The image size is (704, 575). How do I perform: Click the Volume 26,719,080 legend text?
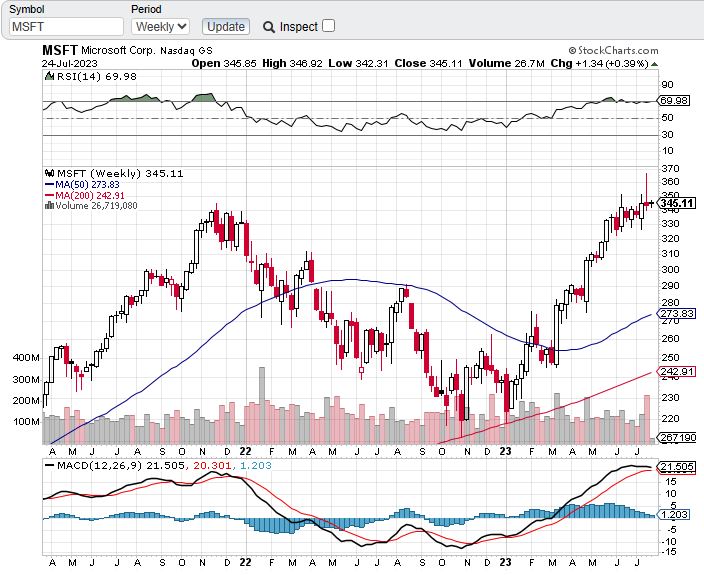click(x=97, y=206)
